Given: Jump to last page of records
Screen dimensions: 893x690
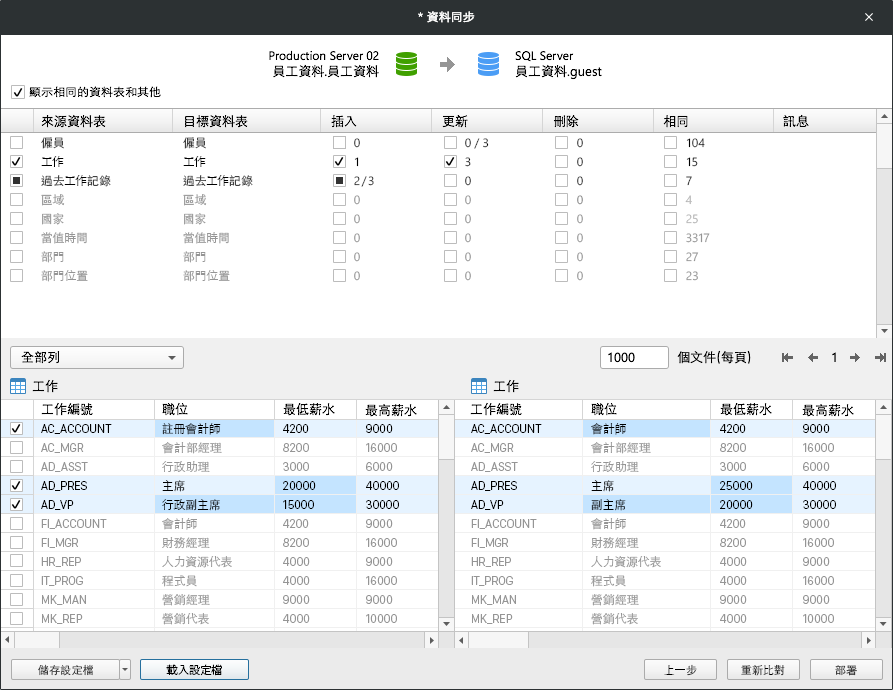Looking at the screenshot, I should point(880,358).
